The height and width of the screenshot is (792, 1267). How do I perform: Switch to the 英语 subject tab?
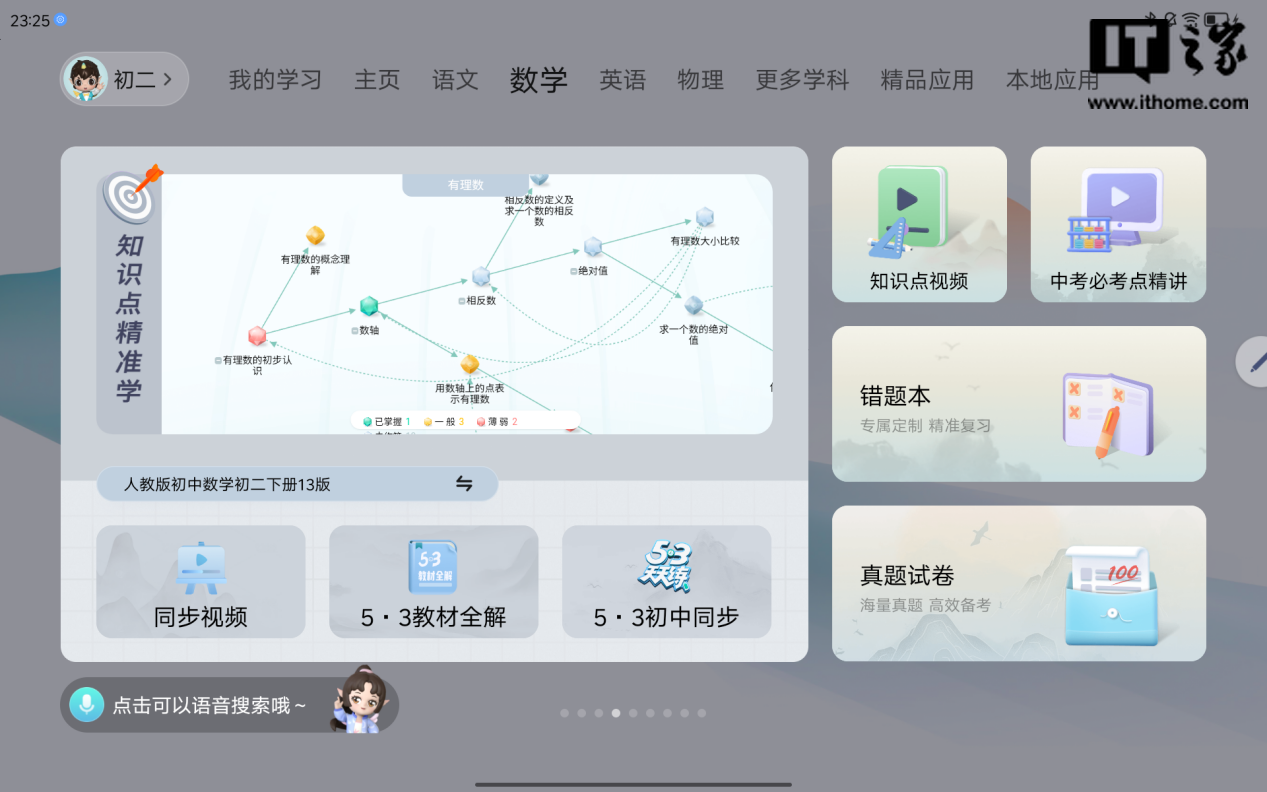622,80
